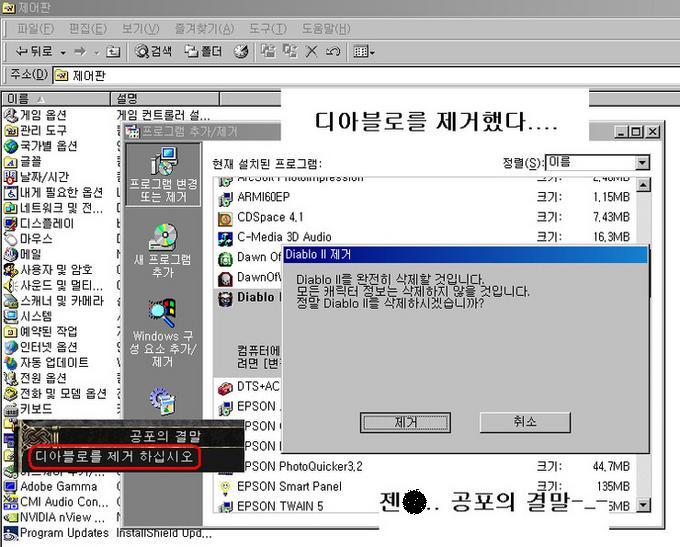Click the 제어판 address bar field
The width and height of the screenshot is (680, 547).
(366, 75)
